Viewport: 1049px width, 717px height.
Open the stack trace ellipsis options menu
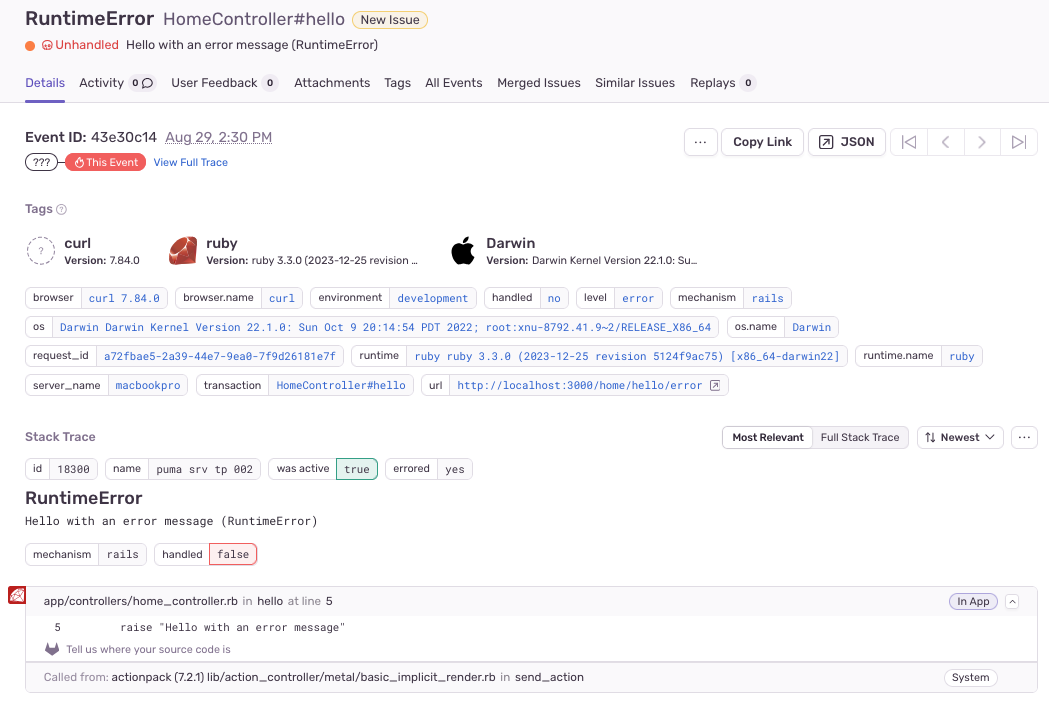(x=1024, y=437)
